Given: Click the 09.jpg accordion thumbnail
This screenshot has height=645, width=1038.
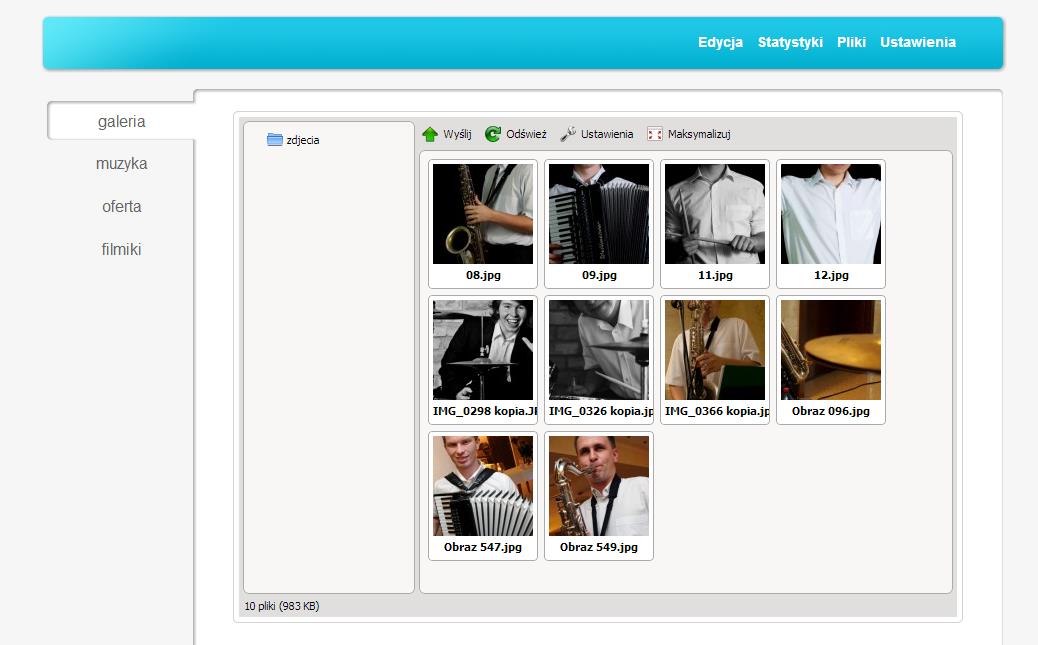Looking at the screenshot, I should [x=599, y=214].
